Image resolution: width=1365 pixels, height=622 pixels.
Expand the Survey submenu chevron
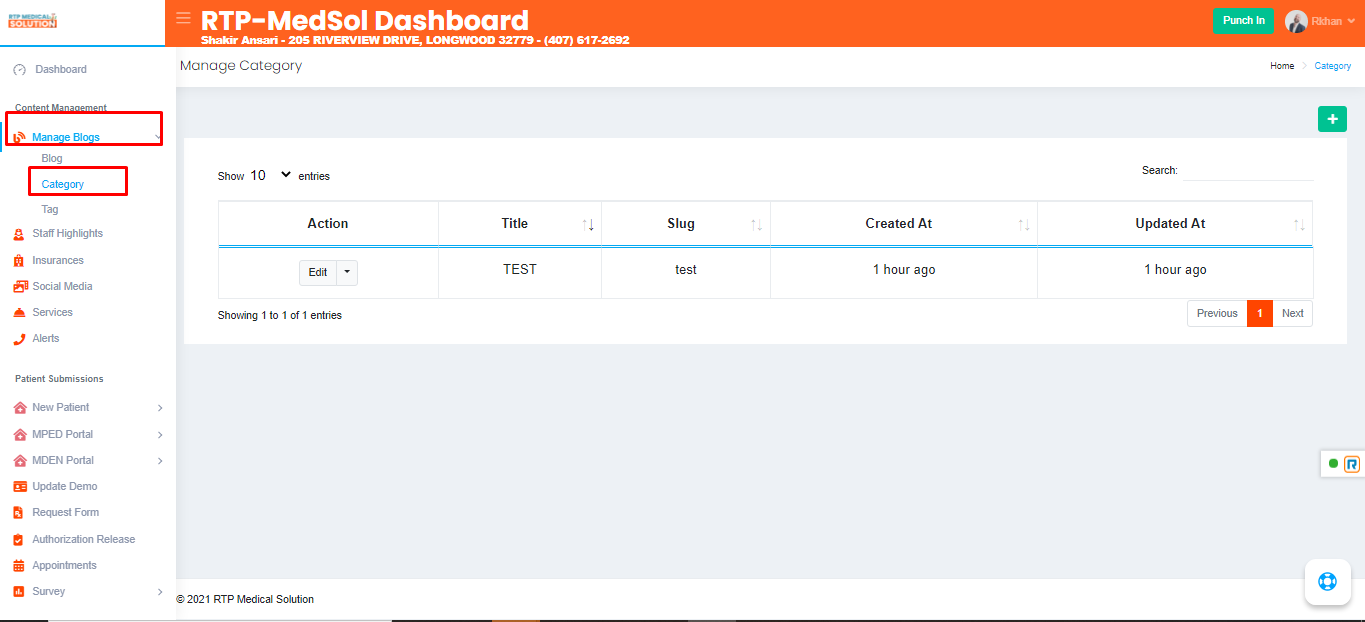pyautogui.click(x=160, y=592)
